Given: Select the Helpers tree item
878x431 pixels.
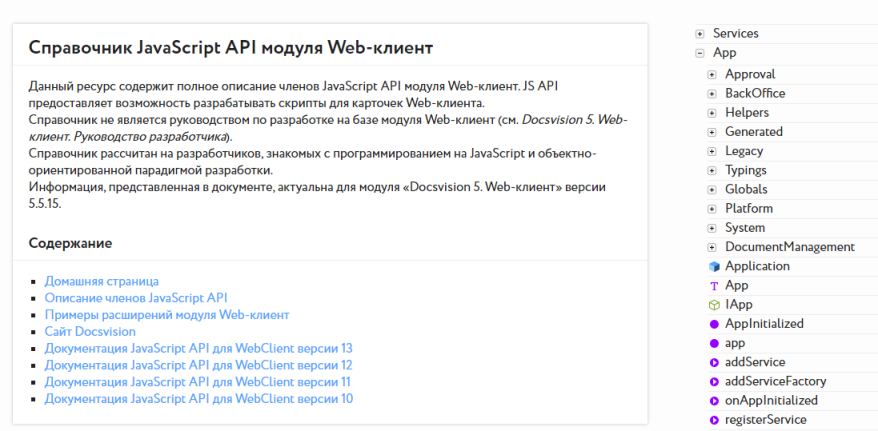Looking at the screenshot, I should [747, 113].
